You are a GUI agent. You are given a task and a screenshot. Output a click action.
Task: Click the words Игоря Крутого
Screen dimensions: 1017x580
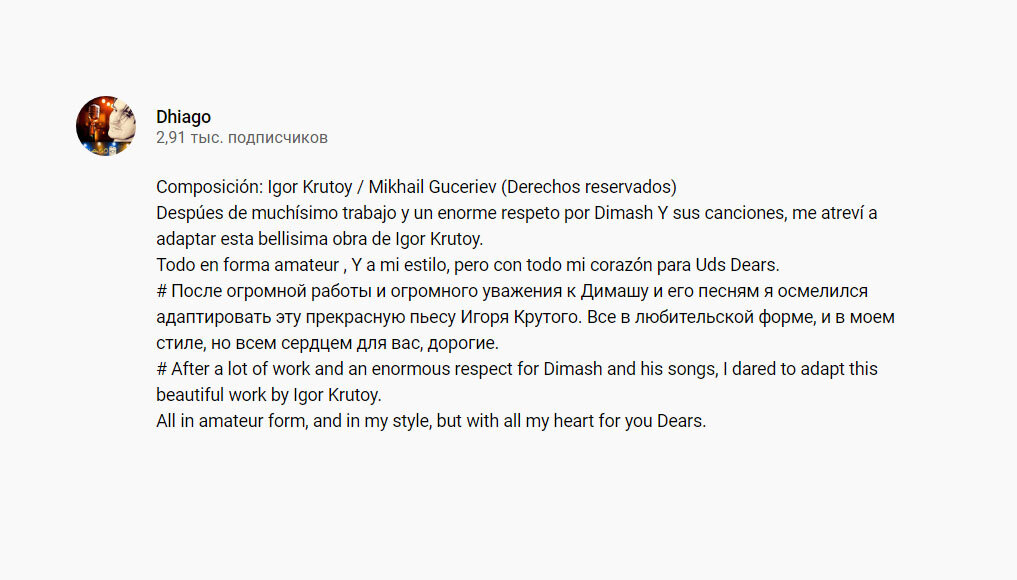(x=521, y=317)
